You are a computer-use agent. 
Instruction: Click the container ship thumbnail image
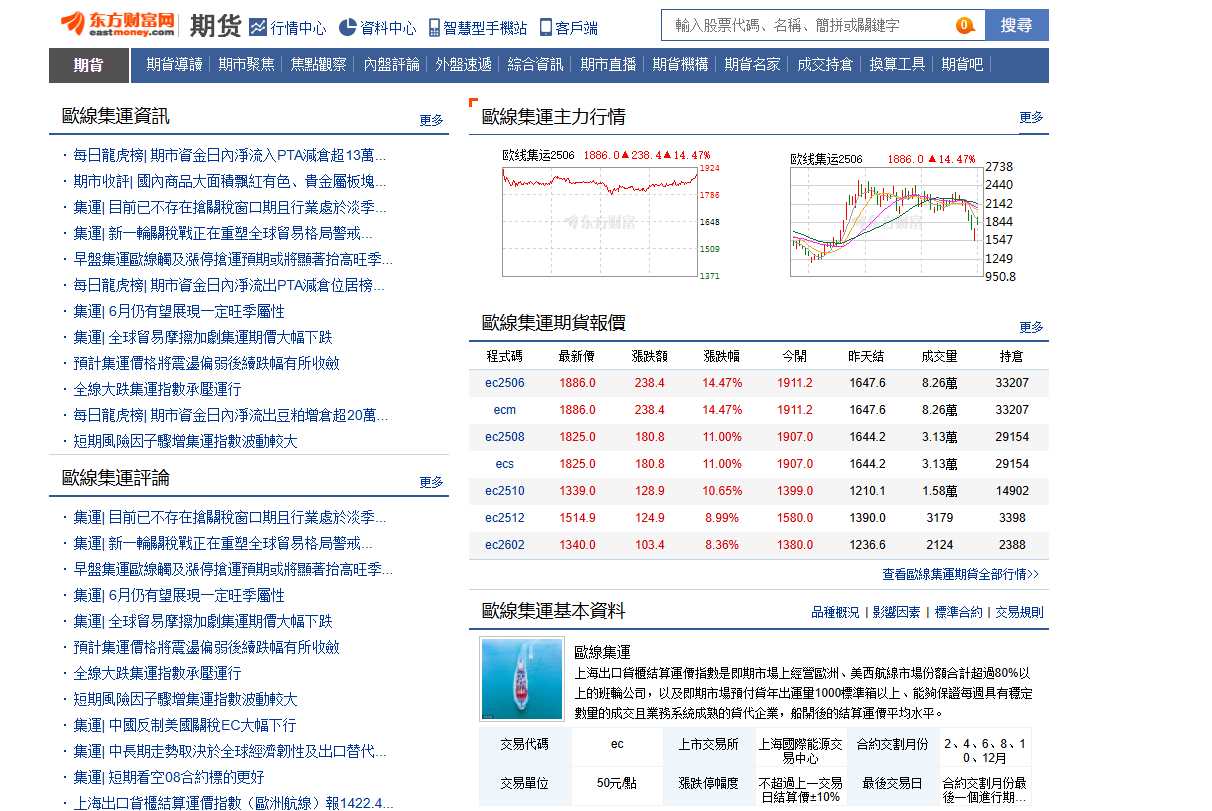(521, 679)
